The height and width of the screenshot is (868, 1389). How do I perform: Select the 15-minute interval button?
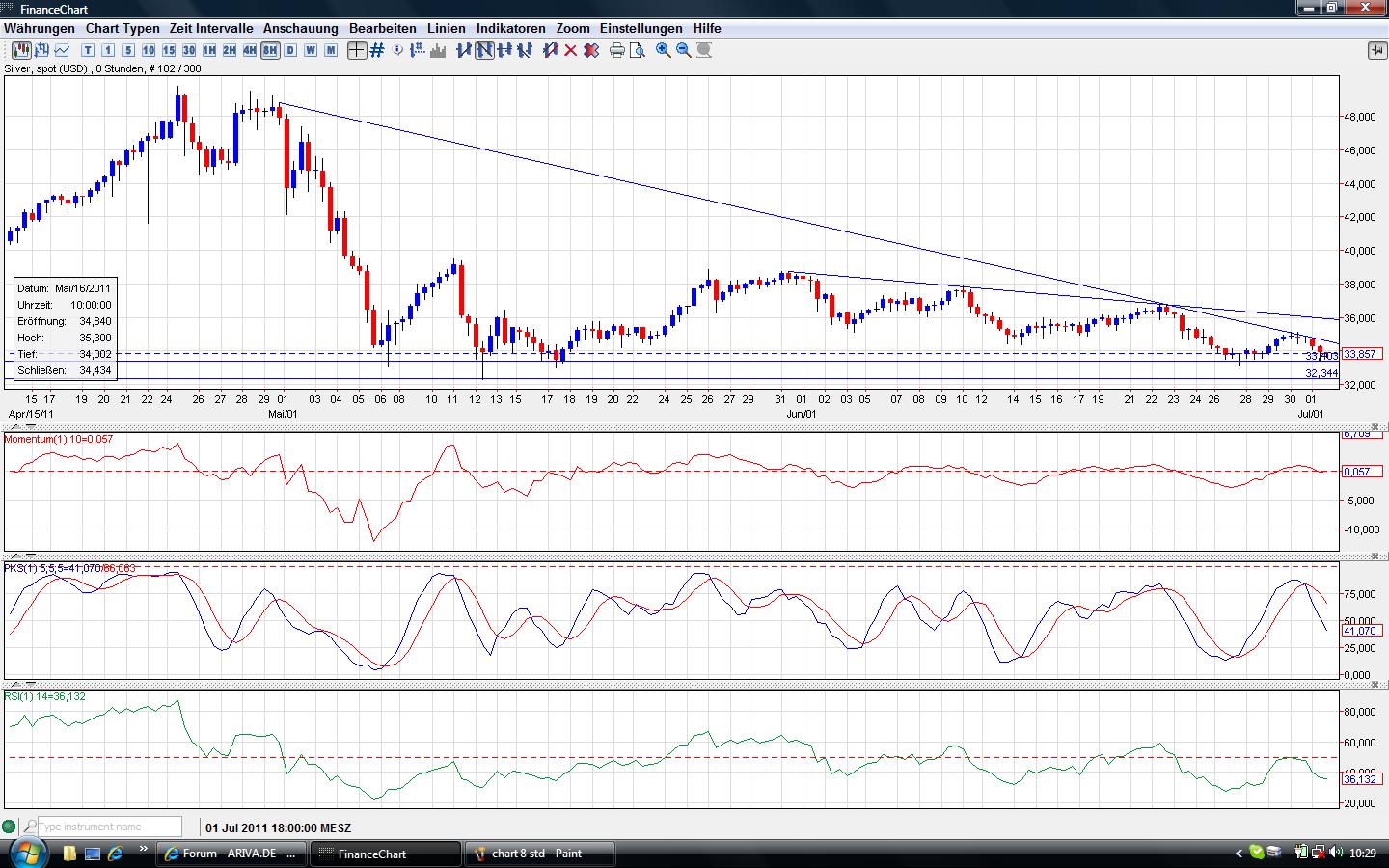(x=169, y=50)
